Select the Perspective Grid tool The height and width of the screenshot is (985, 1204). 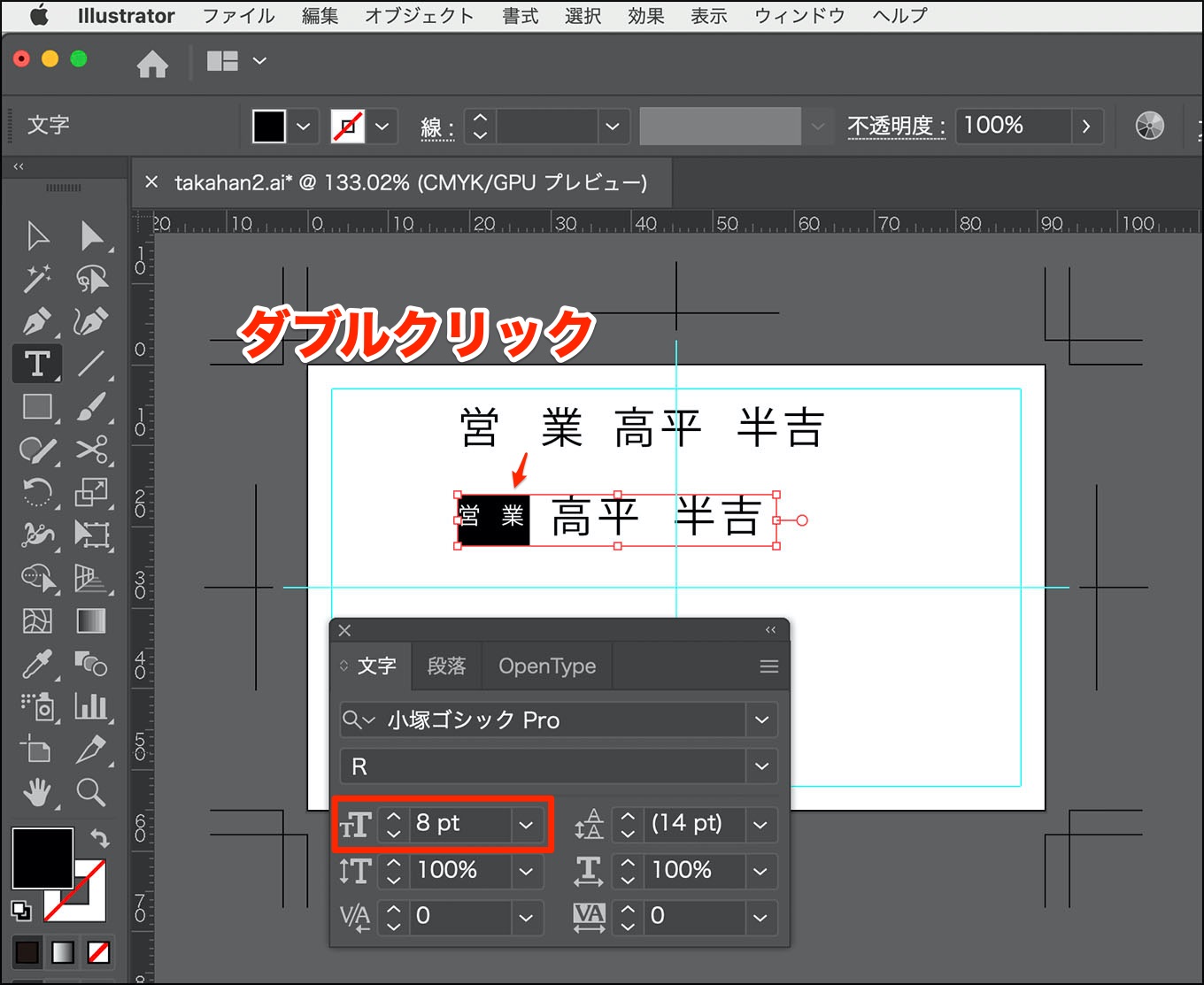pyautogui.click(x=91, y=578)
